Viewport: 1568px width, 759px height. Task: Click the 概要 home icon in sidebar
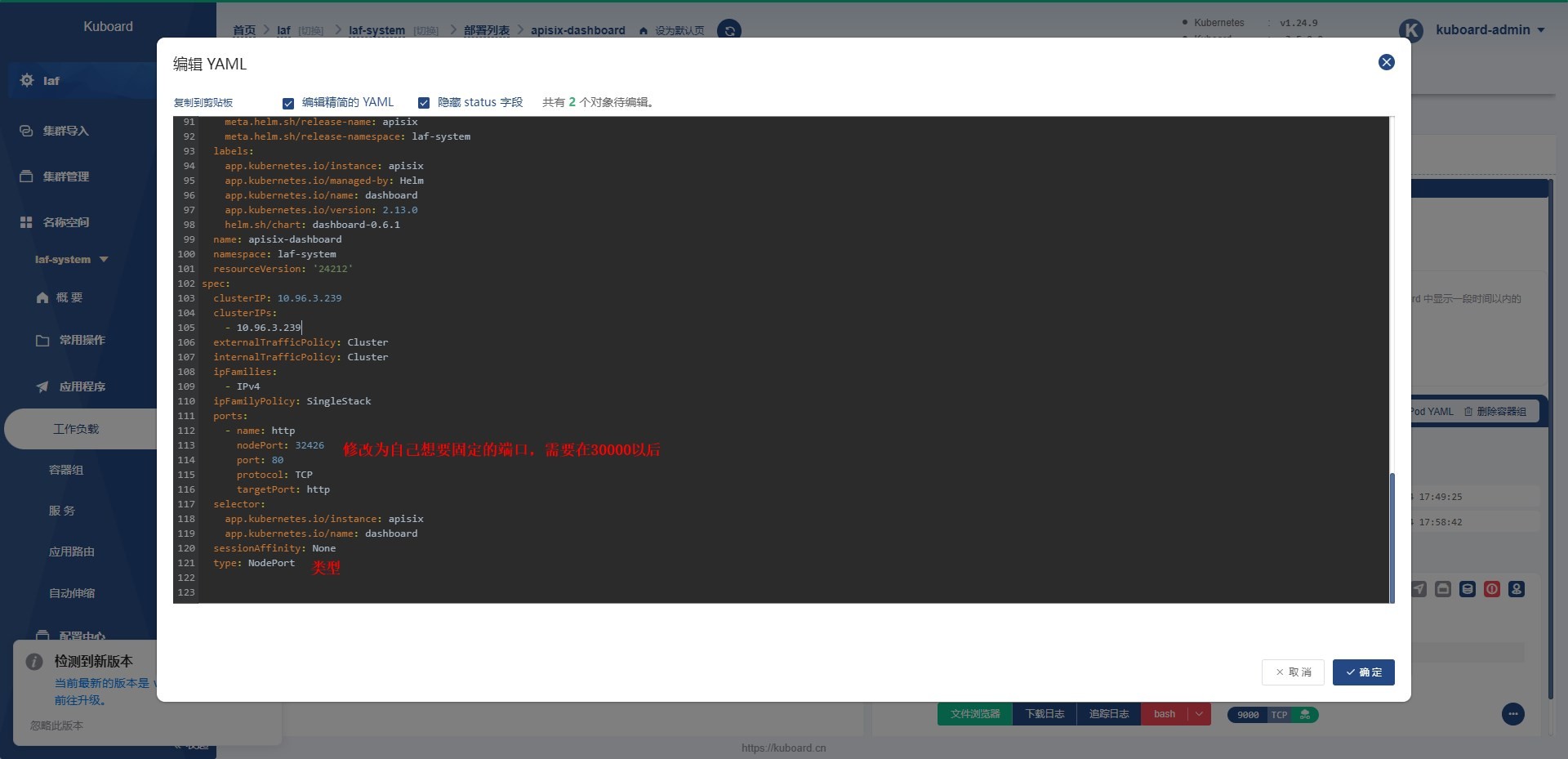(x=42, y=297)
